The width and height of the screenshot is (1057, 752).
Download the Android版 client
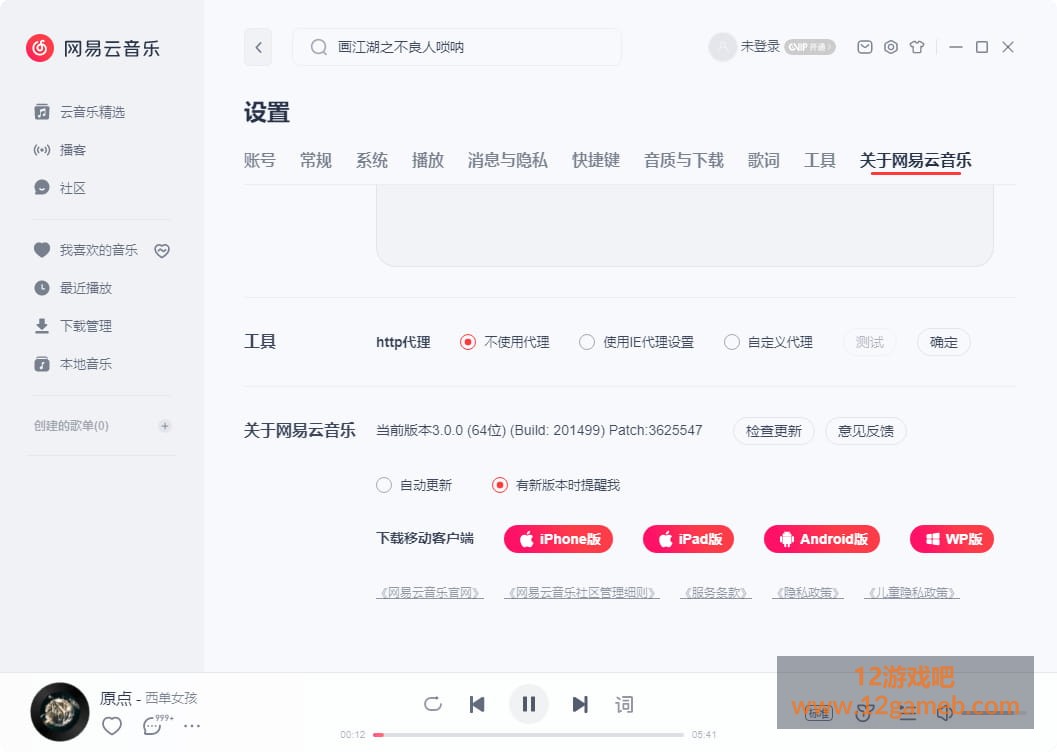(822, 539)
